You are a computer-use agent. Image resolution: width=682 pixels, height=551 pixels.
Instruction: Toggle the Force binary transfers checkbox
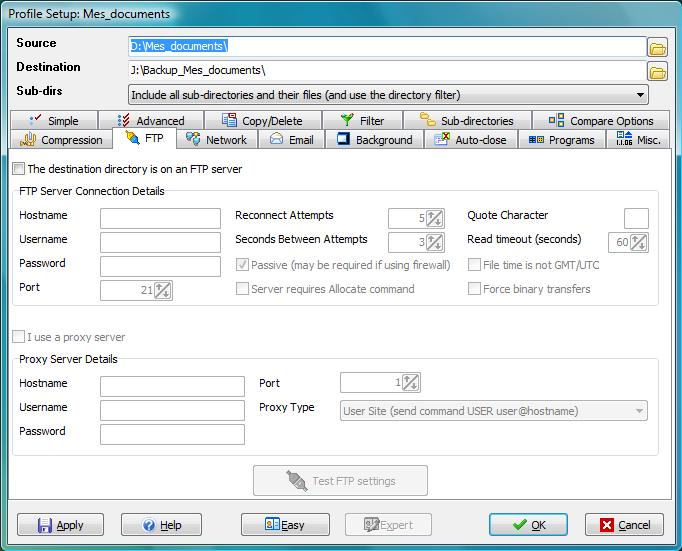coord(475,289)
